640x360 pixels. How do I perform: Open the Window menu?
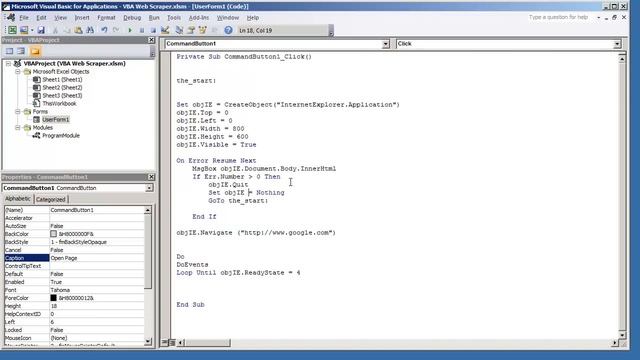click(228, 18)
